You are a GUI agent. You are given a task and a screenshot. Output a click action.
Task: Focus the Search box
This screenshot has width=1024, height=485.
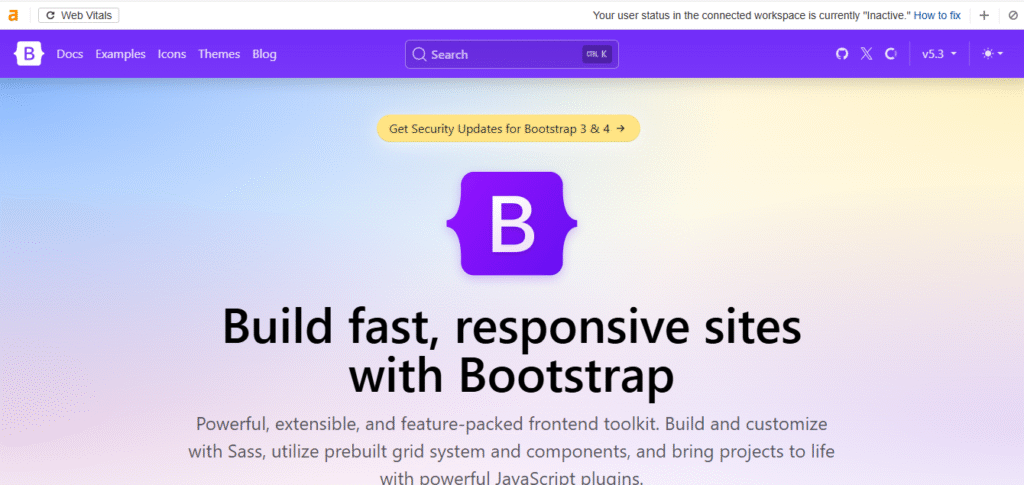coord(511,54)
